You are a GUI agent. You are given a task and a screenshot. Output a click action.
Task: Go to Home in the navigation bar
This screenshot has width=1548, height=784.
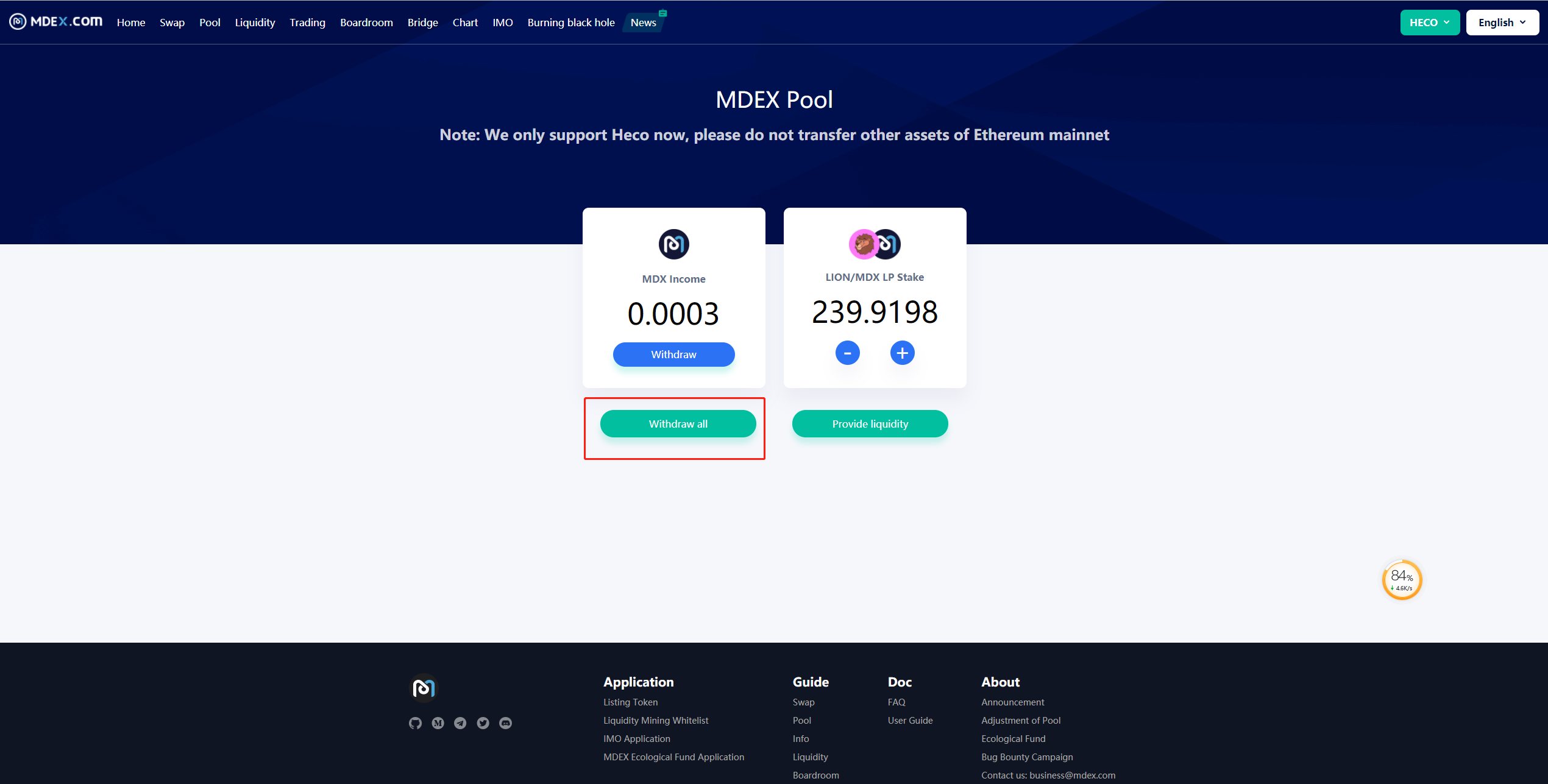(131, 23)
